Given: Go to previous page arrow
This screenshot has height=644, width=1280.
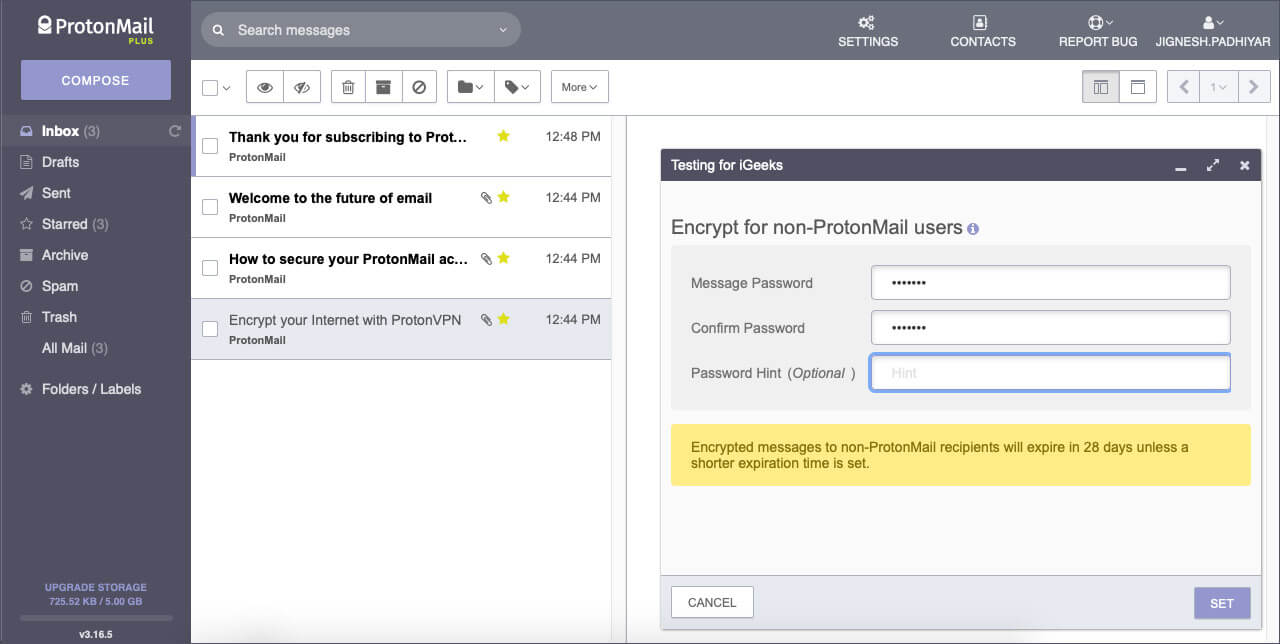Looking at the screenshot, I should (x=1184, y=87).
